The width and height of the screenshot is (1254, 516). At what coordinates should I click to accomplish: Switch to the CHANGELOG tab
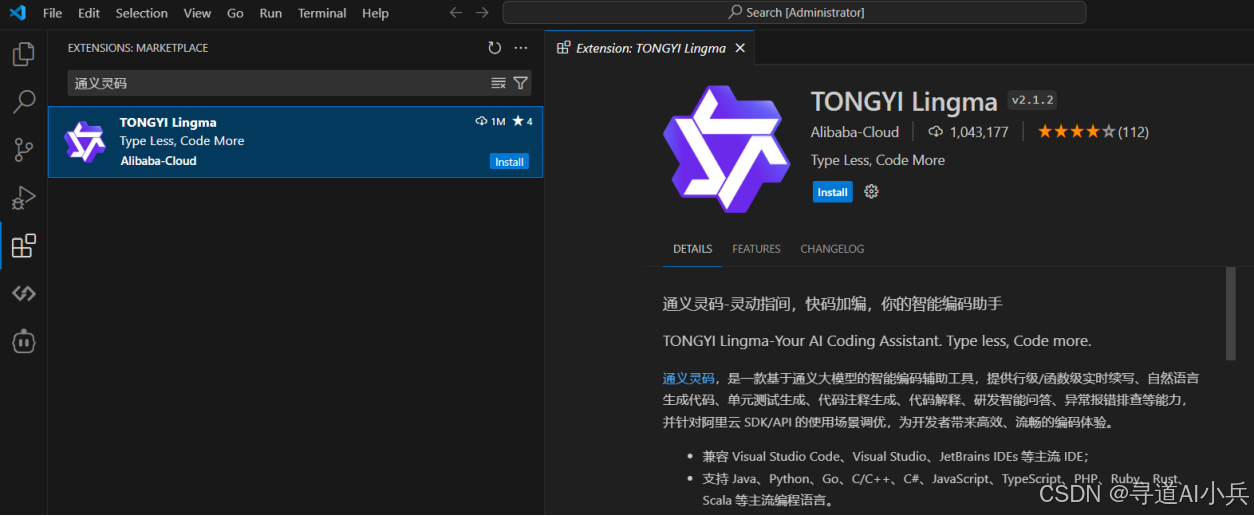point(832,249)
